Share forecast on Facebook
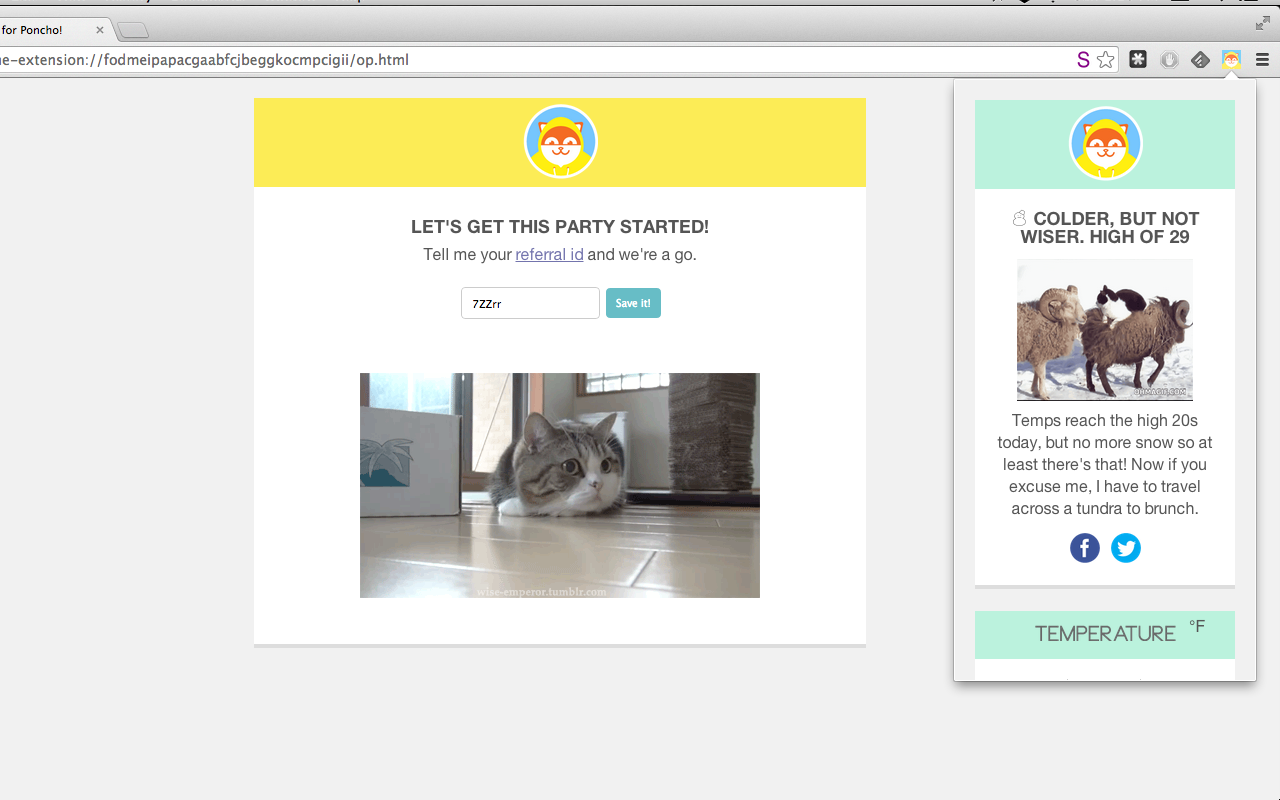 click(x=1085, y=548)
